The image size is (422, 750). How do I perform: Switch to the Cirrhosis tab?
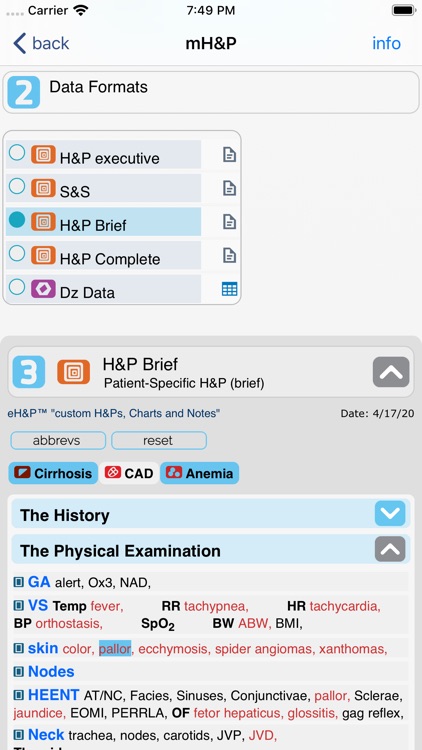click(53, 473)
